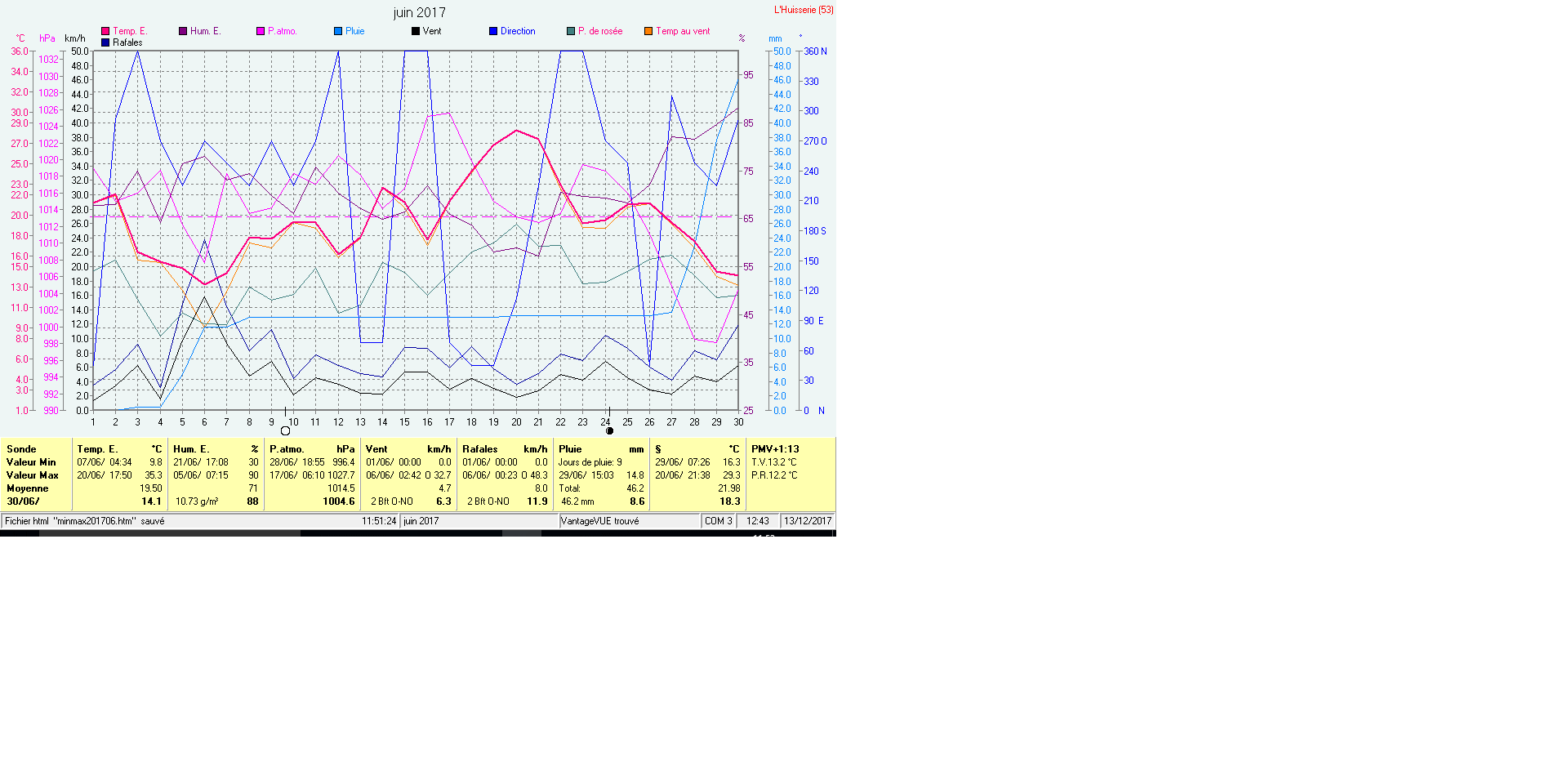Image resolution: width=1568 pixels, height=762 pixels.
Task: Click the 05/06/ 07:15 humidity maximum date
Action: tap(201, 475)
